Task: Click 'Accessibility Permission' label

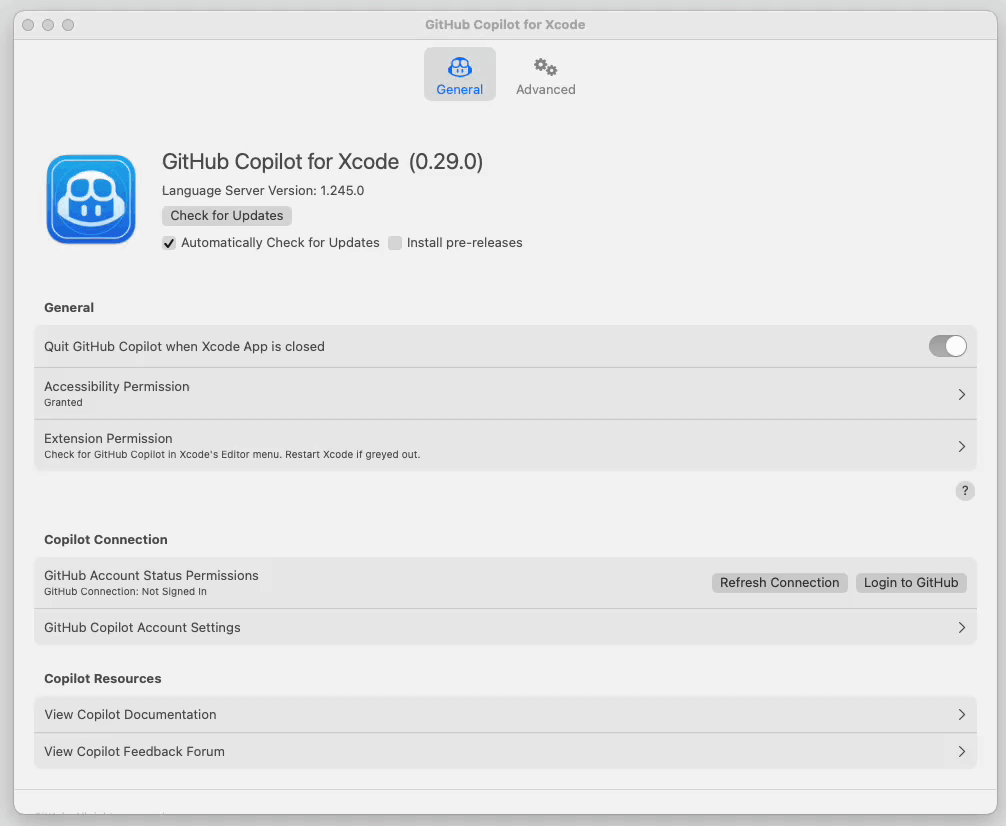Action: point(117,386)
